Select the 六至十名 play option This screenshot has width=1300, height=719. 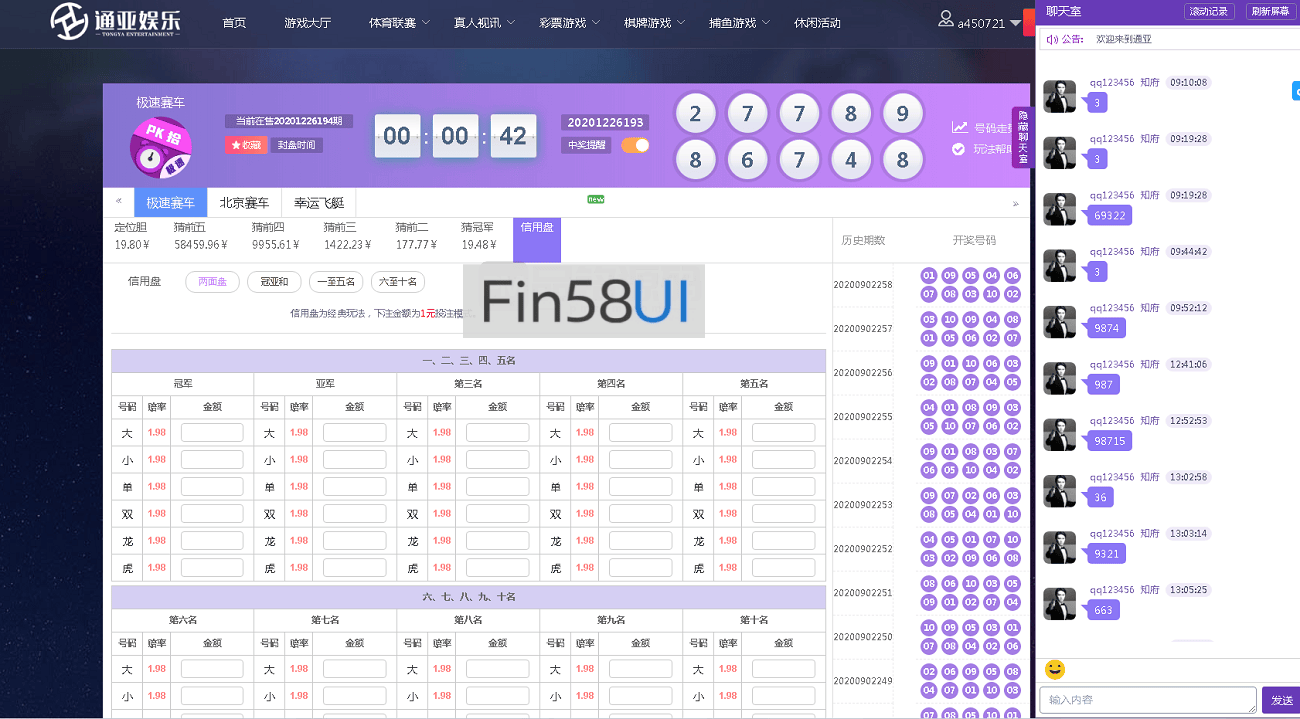pyautogui.click(x=397, y=282)
